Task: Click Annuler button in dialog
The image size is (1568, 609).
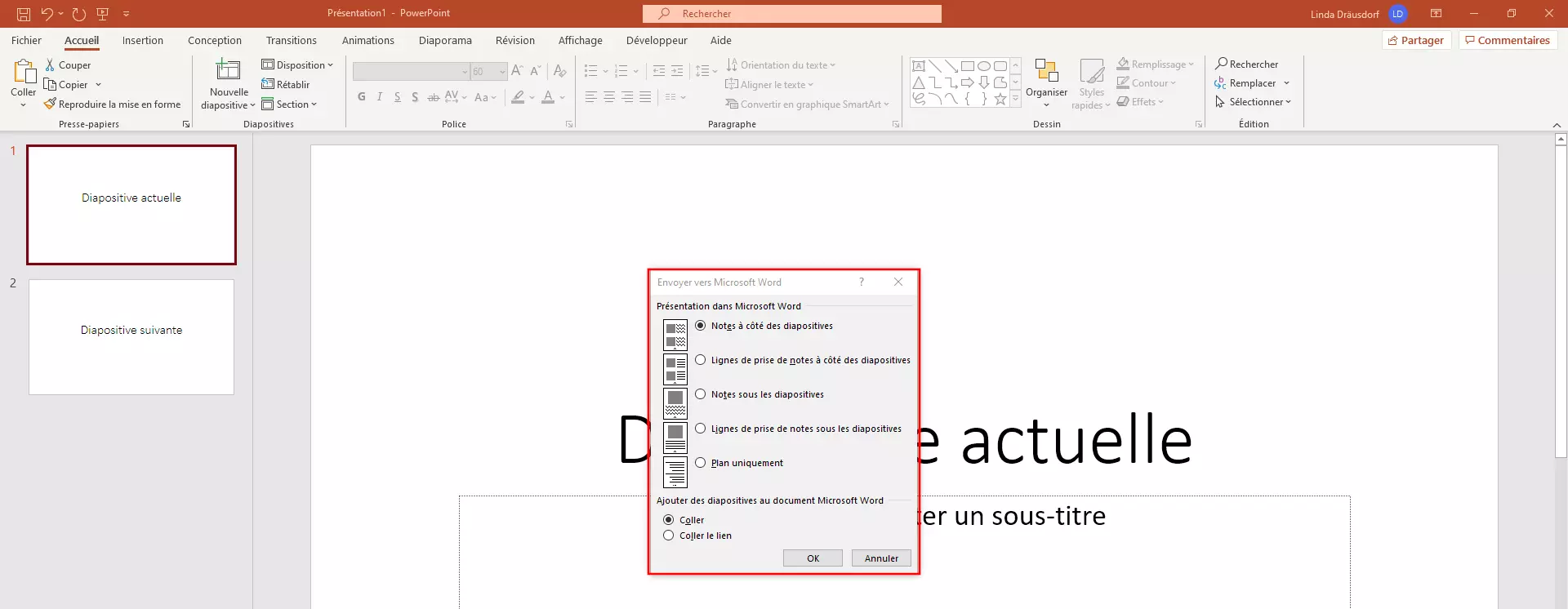Action: pos(881,558)
